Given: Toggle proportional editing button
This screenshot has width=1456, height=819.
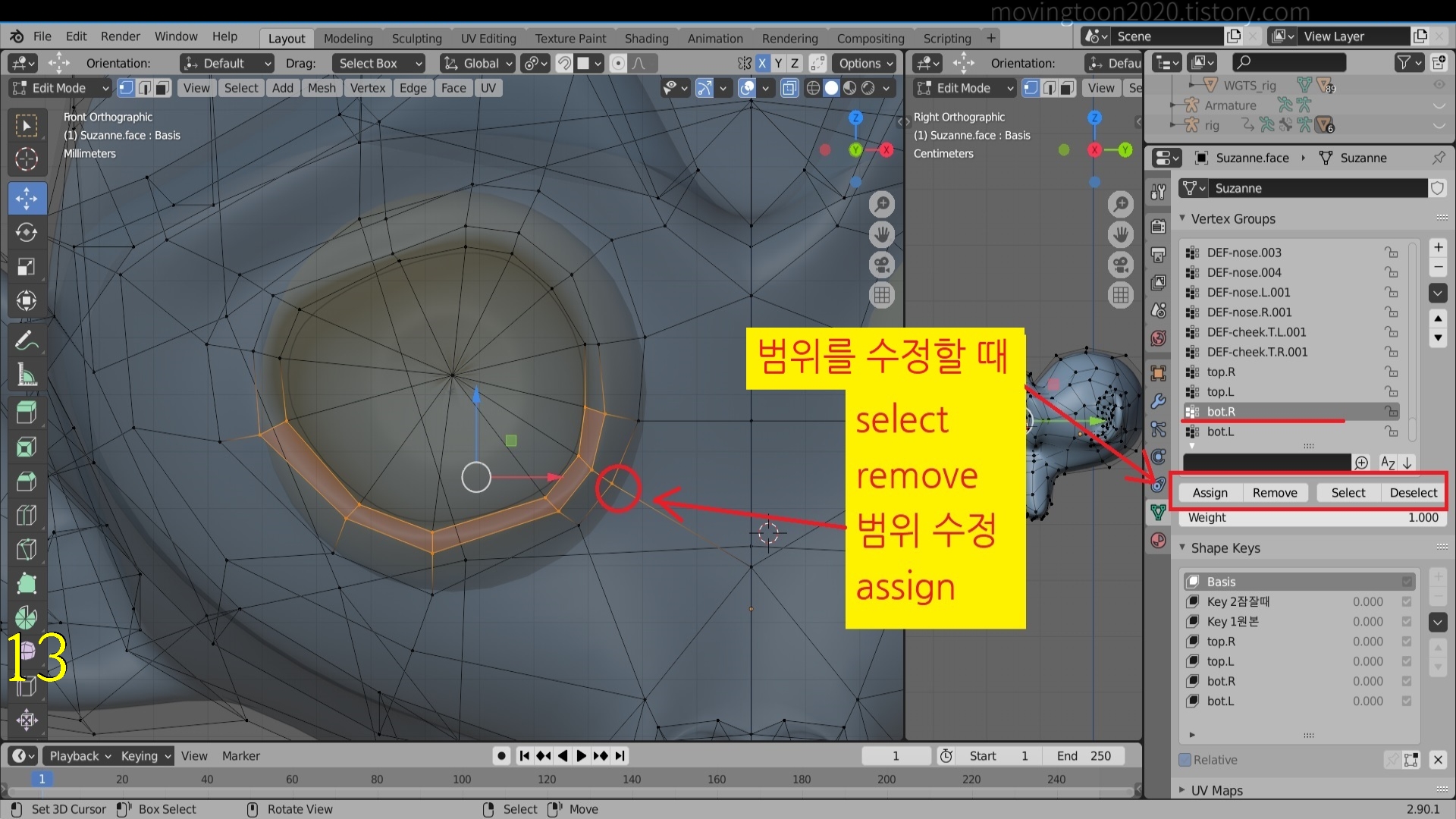Looking at the screenshot, I should point(618,64).
